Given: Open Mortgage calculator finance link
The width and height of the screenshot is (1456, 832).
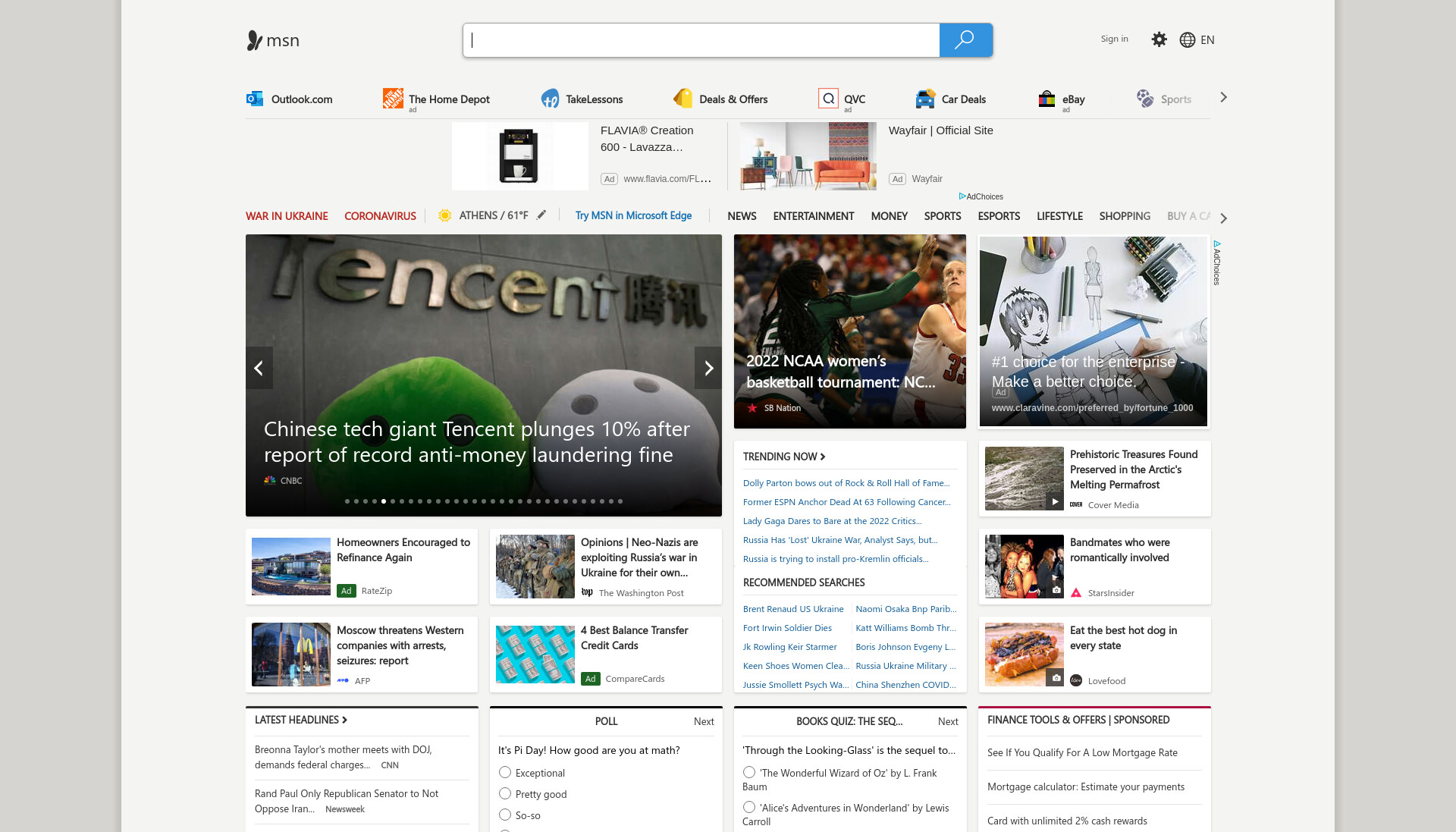Looking at the screenshot, I should 1085,786.
